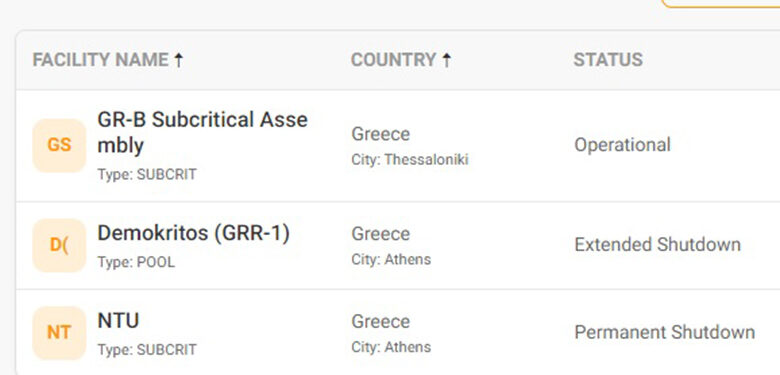Image resolution: width=780 pixels, height=375 pixels.
Task: Click City: Thessaloniki text
Action: tap(410, 160)
